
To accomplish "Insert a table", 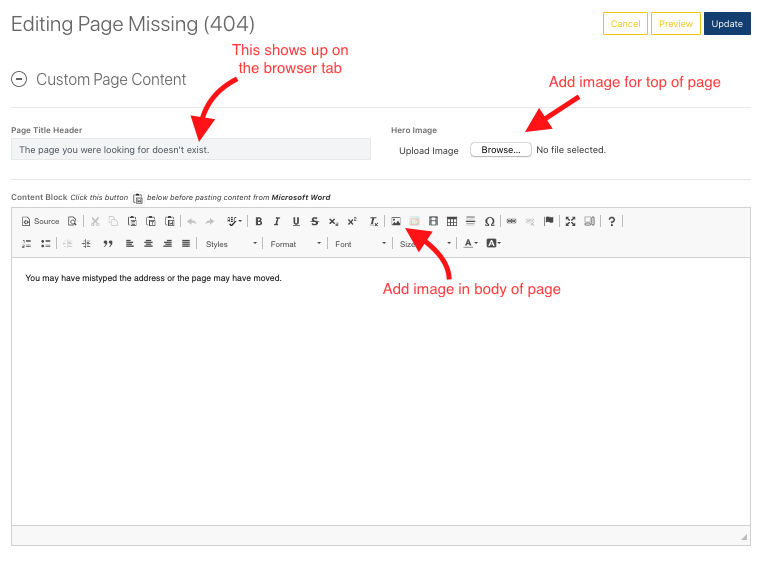I will tap(452, 221).
